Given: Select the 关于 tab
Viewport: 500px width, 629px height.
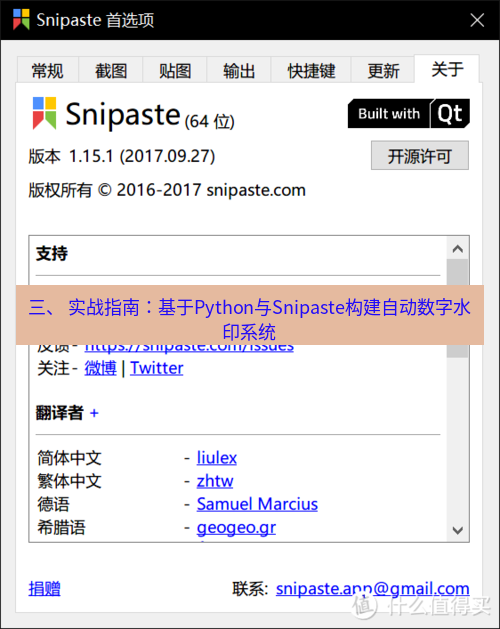Looking at the screenshot, I should [447, 69].
